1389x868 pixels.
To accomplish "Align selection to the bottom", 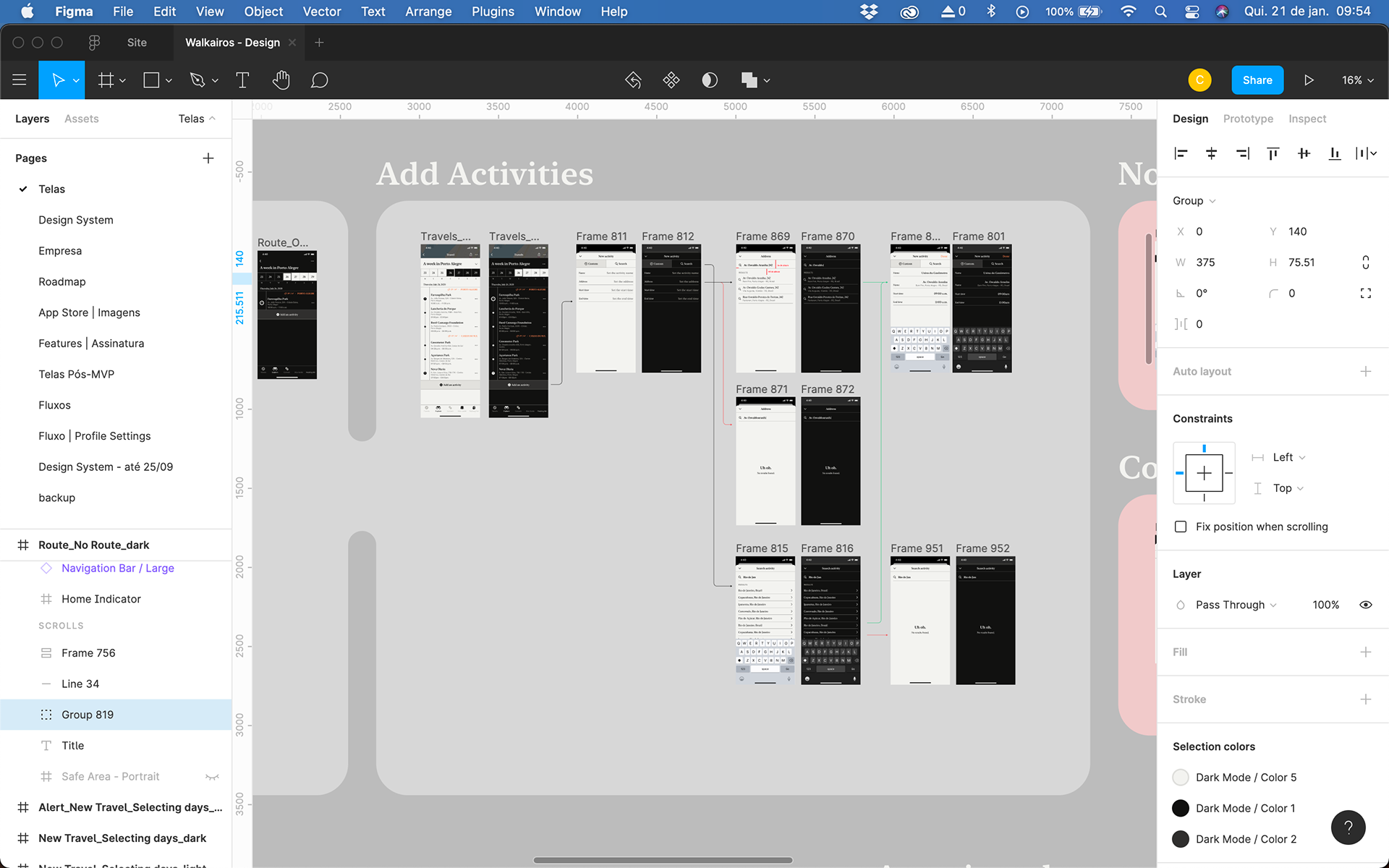I will pos(1335,153).
